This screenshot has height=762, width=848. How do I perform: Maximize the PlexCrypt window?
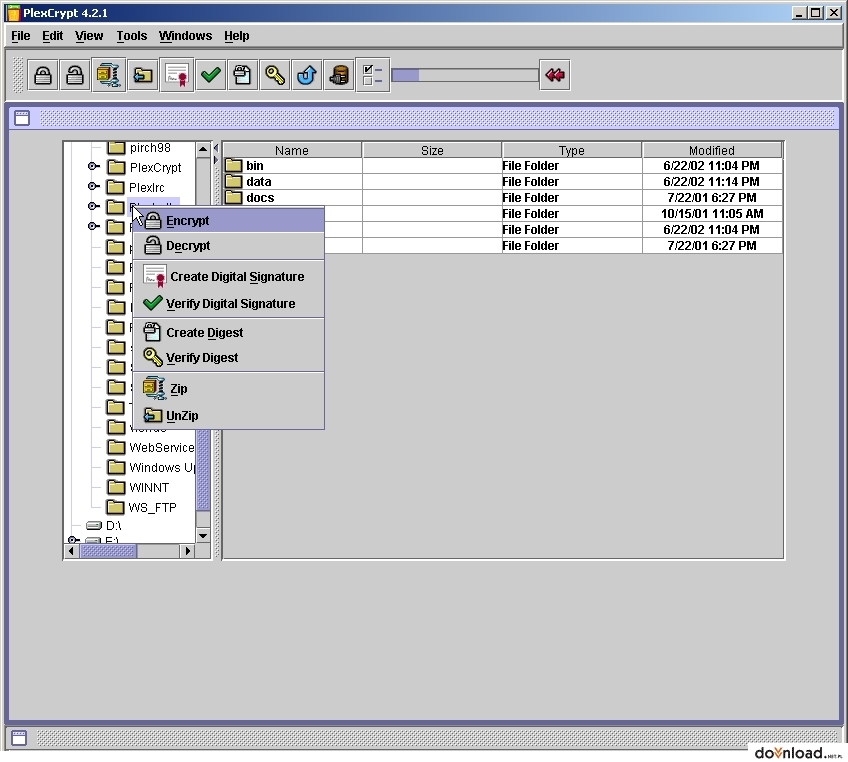click(x=816, y=12)
